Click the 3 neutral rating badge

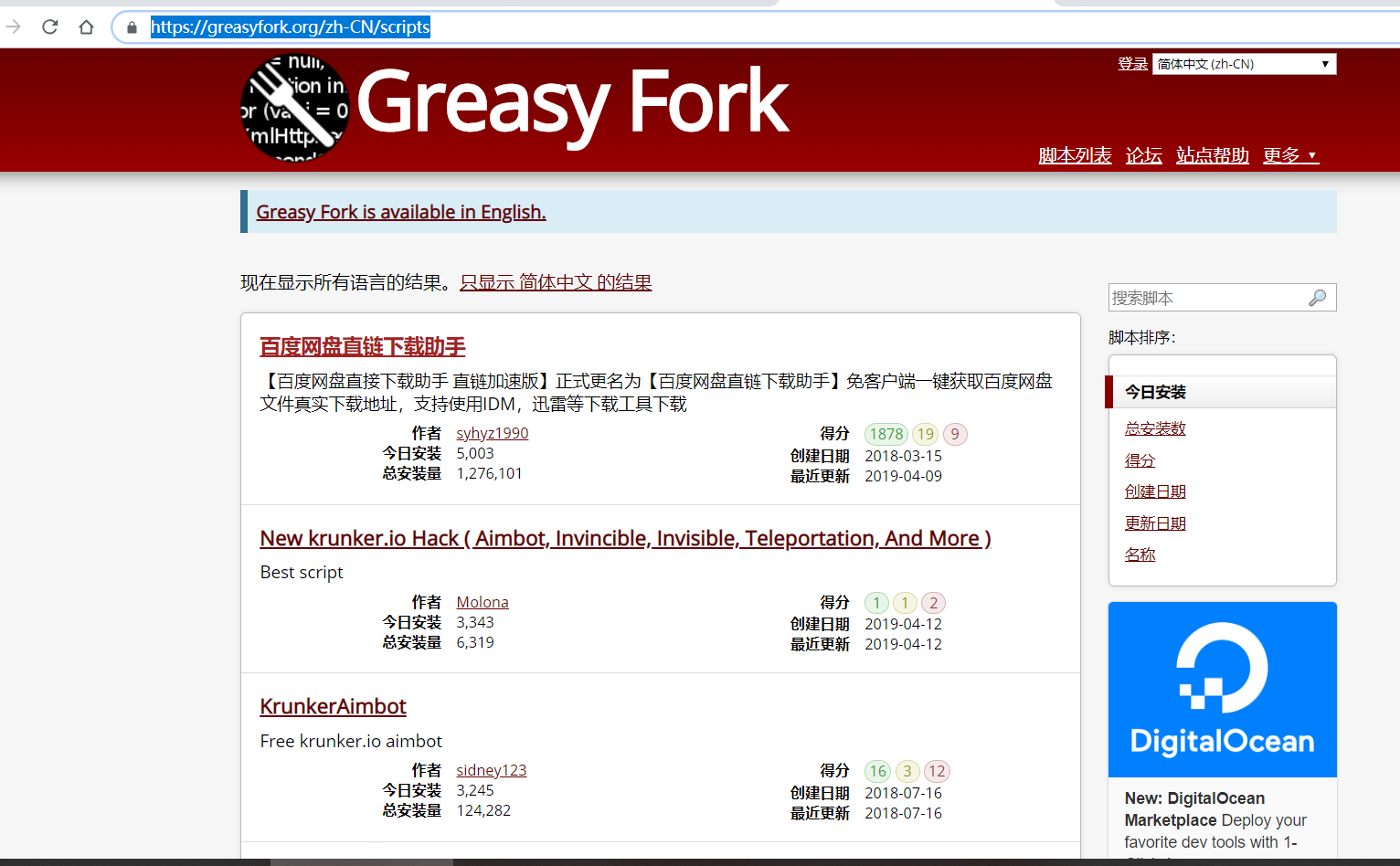tap(907, 771)
